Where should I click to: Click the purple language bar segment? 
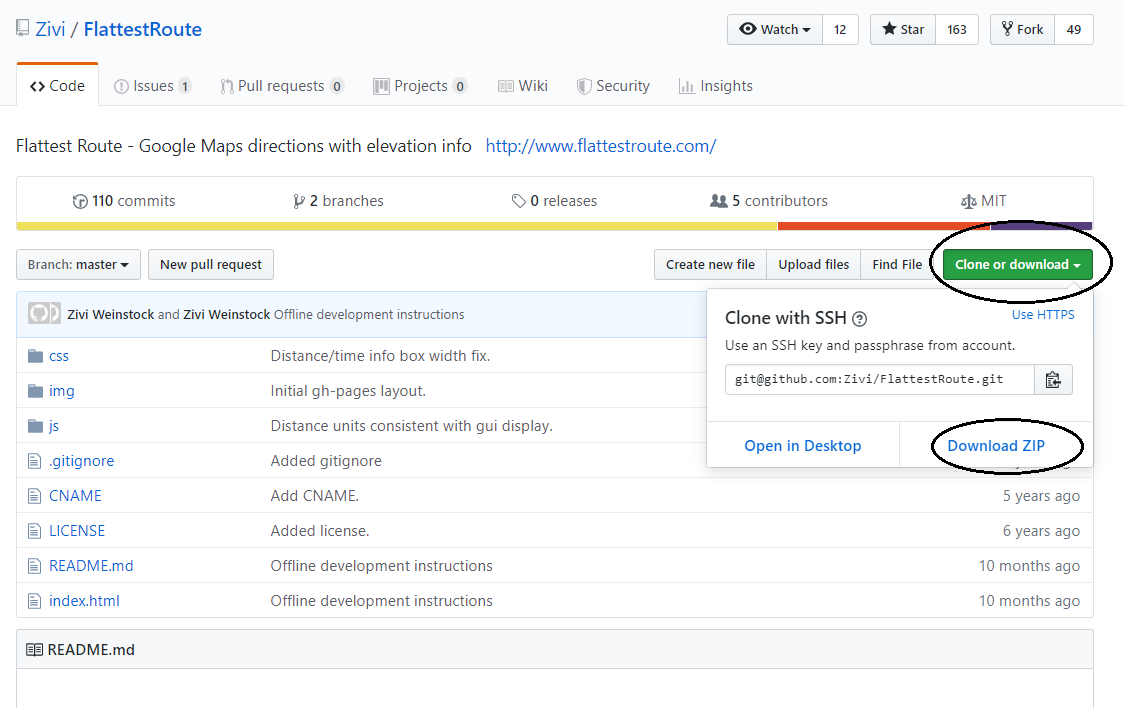click(x=1041, y=227)
